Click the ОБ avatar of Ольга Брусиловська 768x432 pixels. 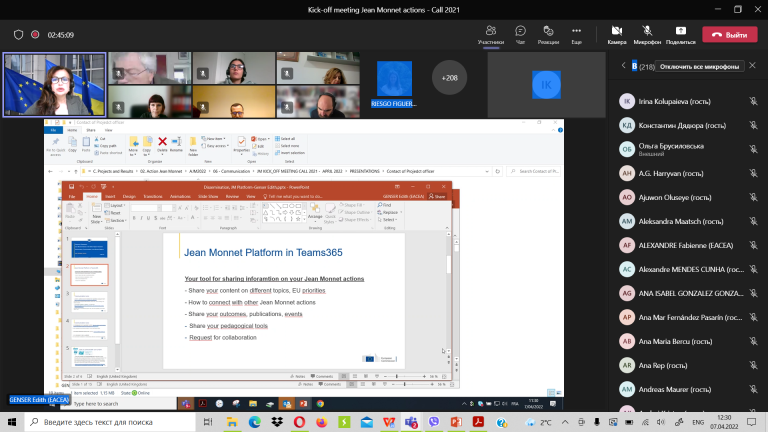click(x=626, y=149)
